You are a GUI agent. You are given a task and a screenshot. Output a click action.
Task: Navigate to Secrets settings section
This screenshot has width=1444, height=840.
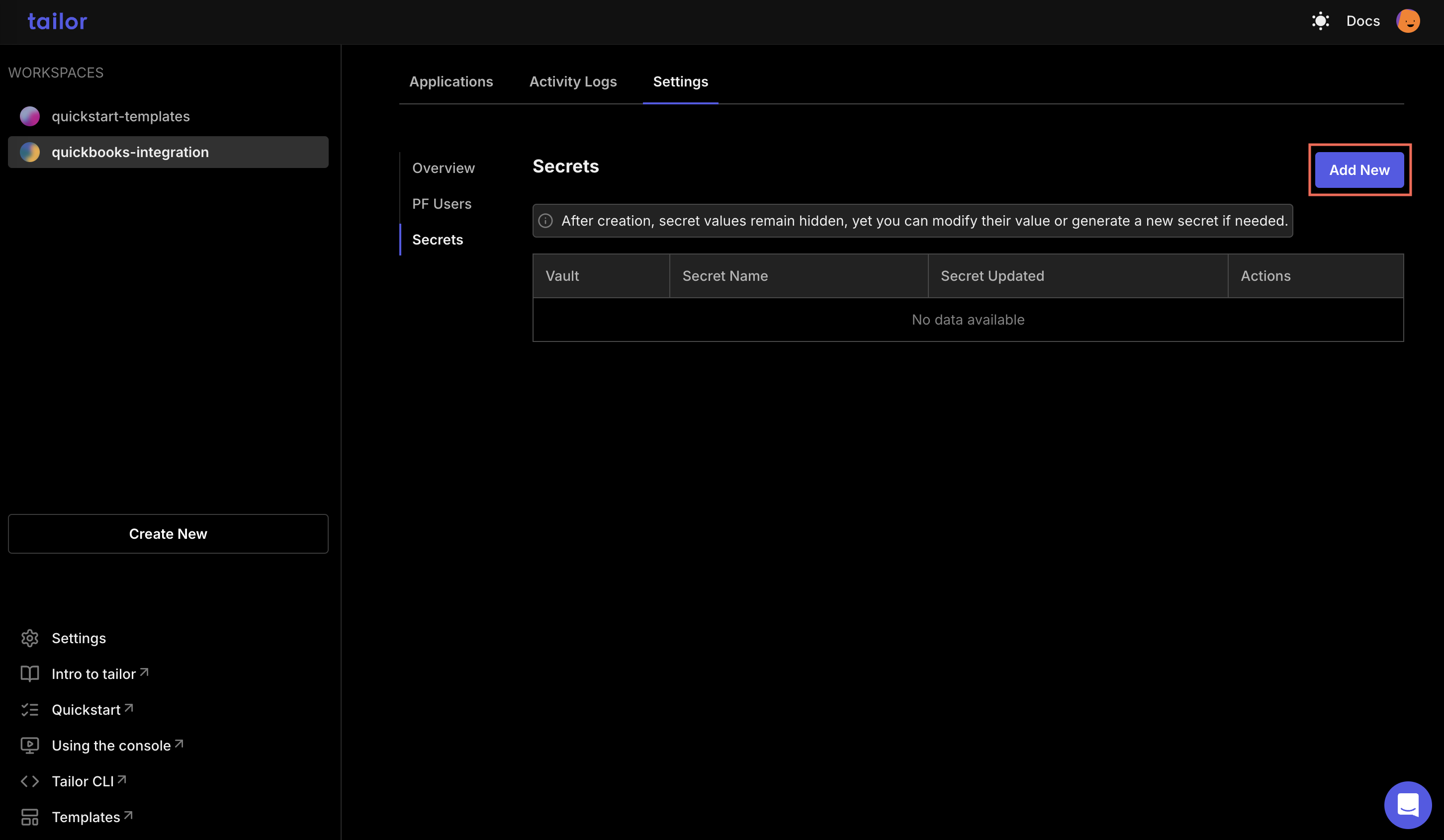point(437,239)
